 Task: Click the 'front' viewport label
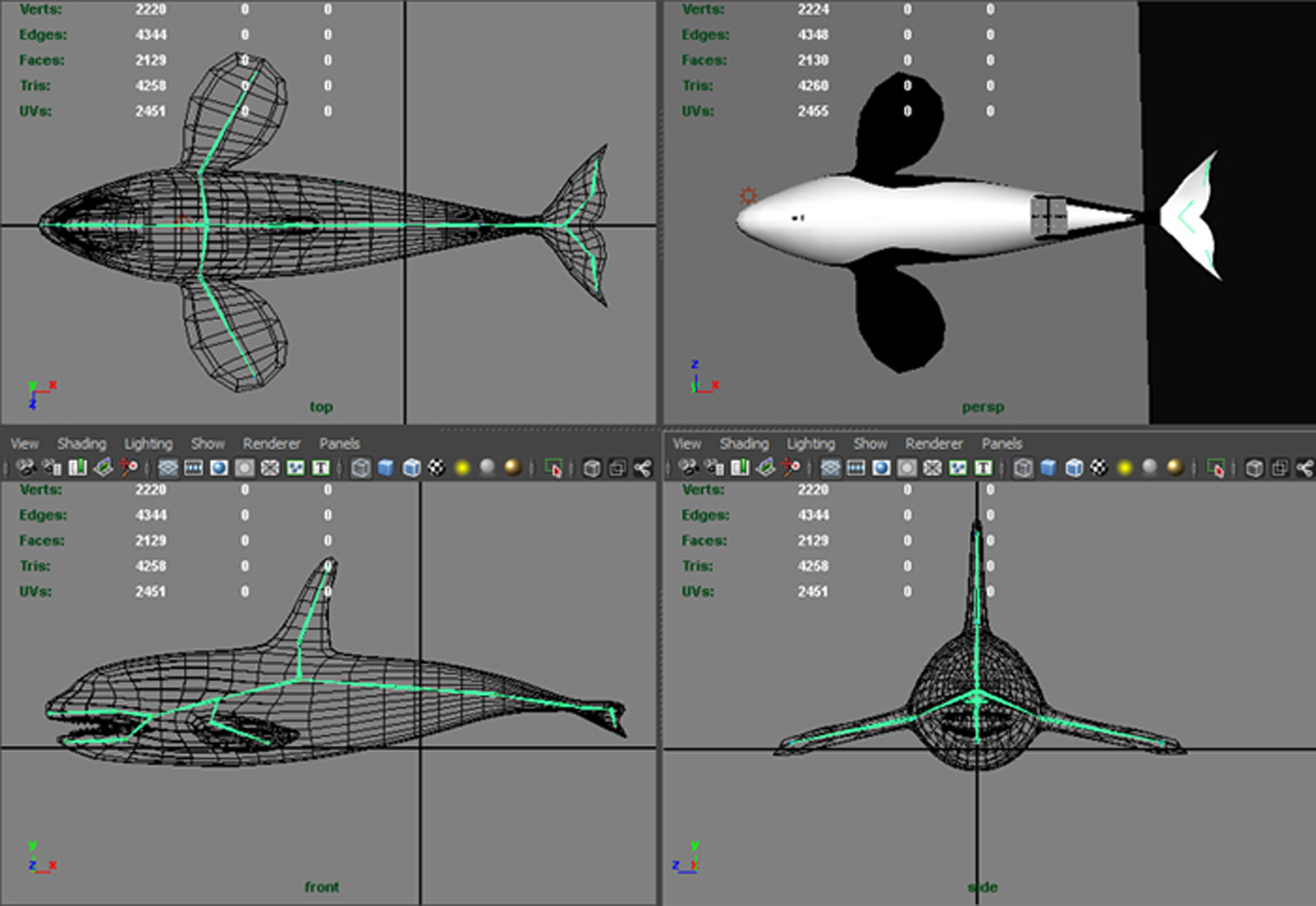pyautogui.click(x=322, y=887)
